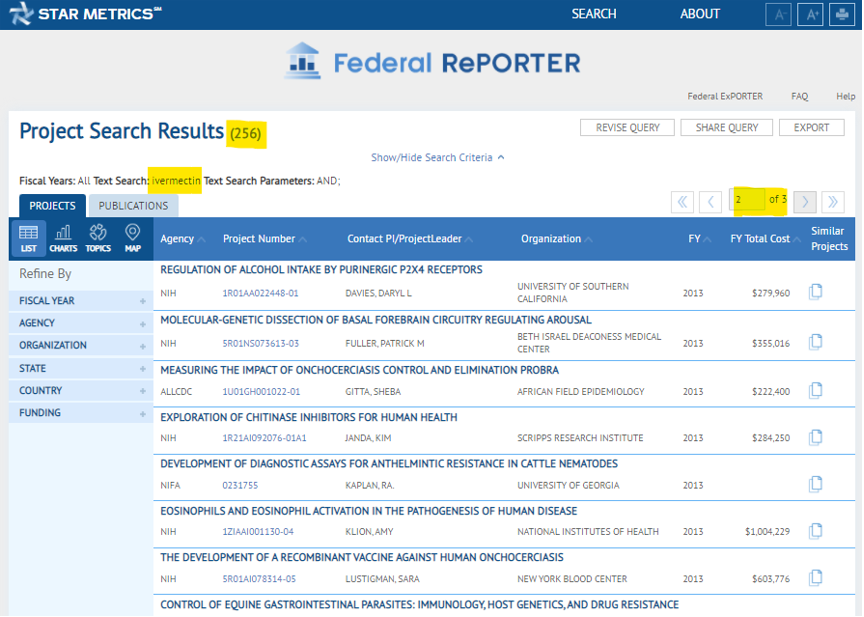
Task: Show similar projects for 5R01AI078314-05
Action: point(816,578)
